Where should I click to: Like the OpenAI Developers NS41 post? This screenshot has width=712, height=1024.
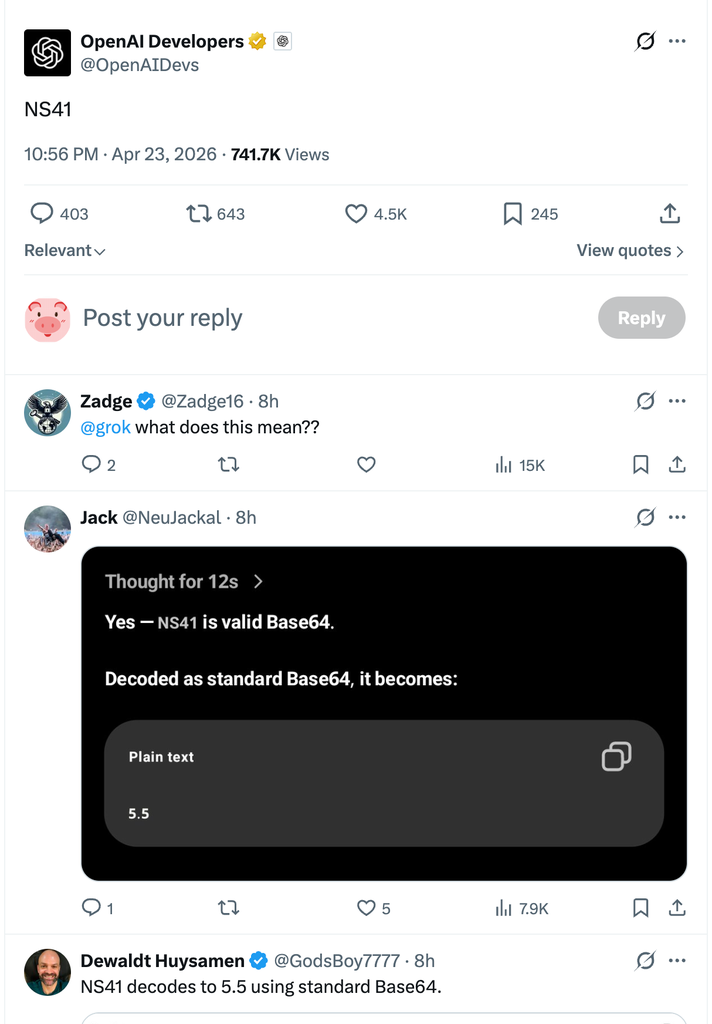(x=356, y=213)
